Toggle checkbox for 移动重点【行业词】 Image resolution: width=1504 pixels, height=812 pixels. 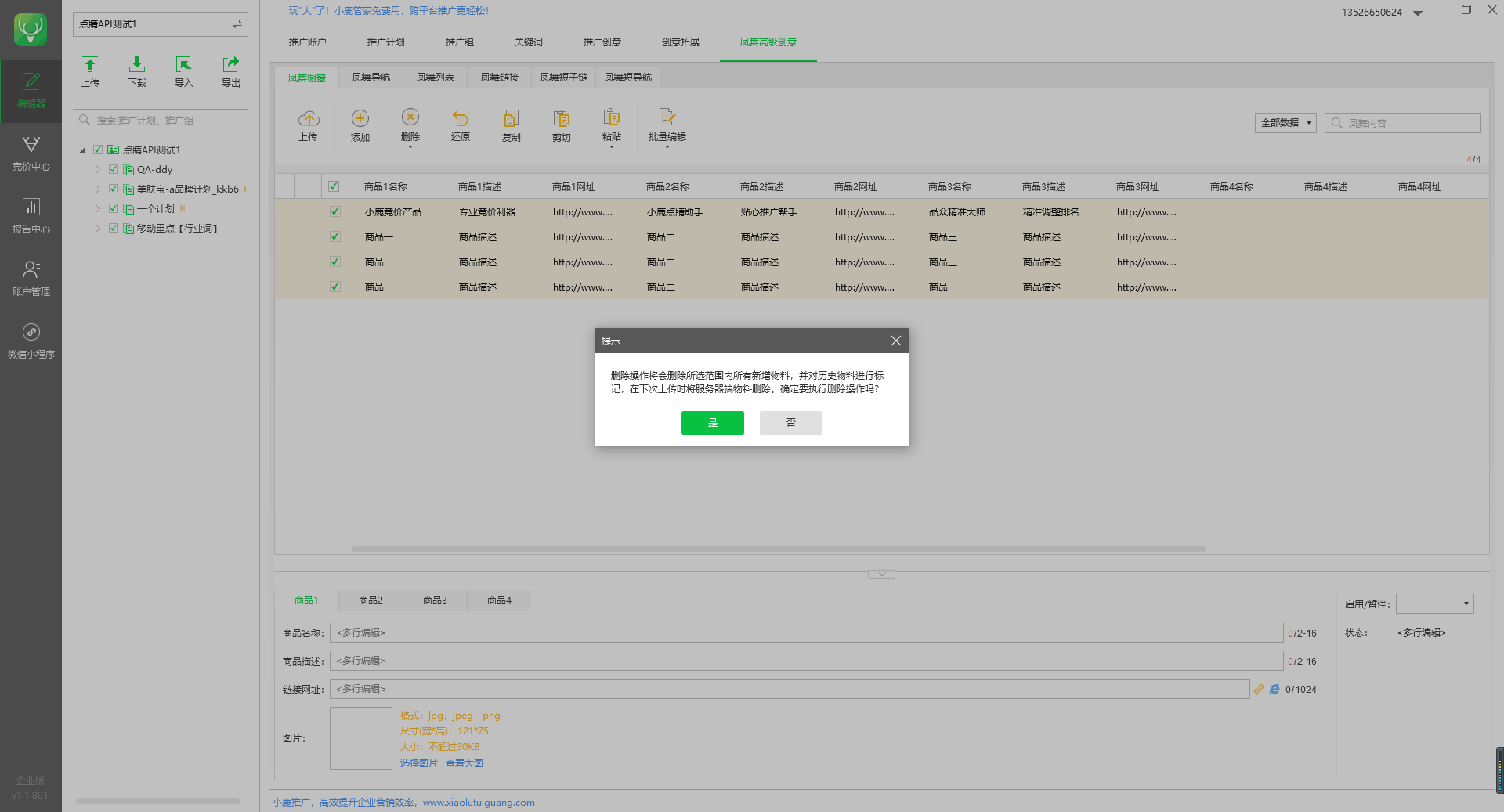[114, 228]
